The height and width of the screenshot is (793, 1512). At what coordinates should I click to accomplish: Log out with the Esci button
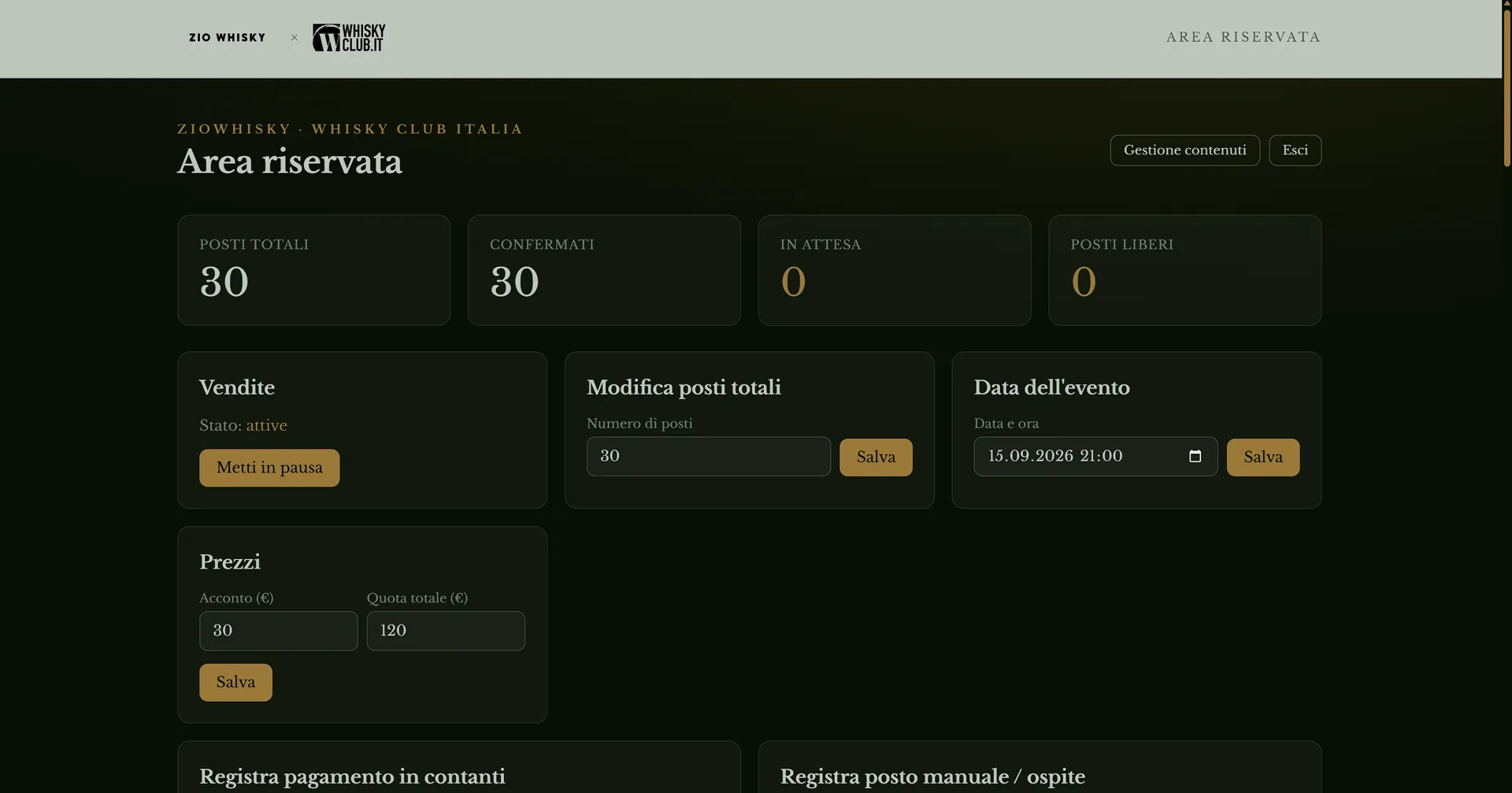click(1295, 150)
